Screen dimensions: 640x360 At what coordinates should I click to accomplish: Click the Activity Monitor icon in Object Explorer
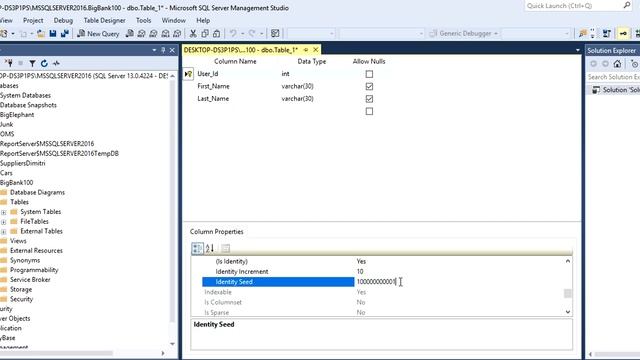tap(56, 63)
